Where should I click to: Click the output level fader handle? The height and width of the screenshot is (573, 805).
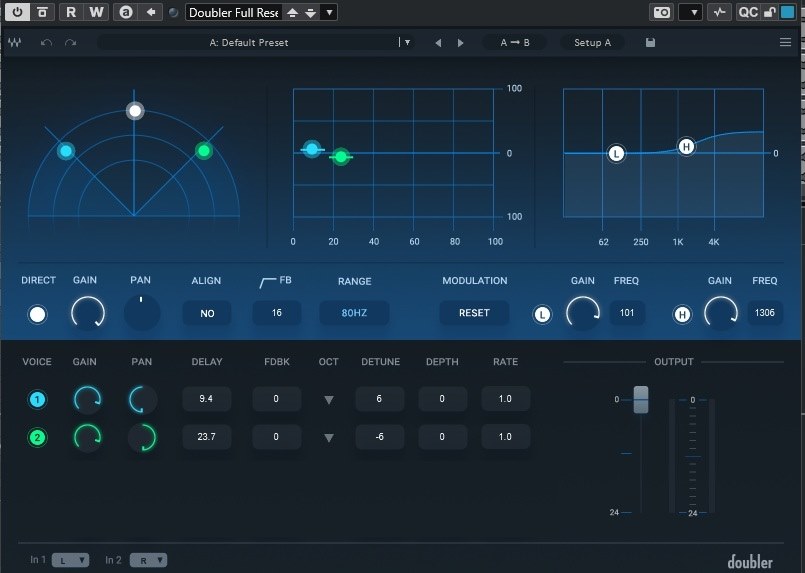(x=641, y=398)
